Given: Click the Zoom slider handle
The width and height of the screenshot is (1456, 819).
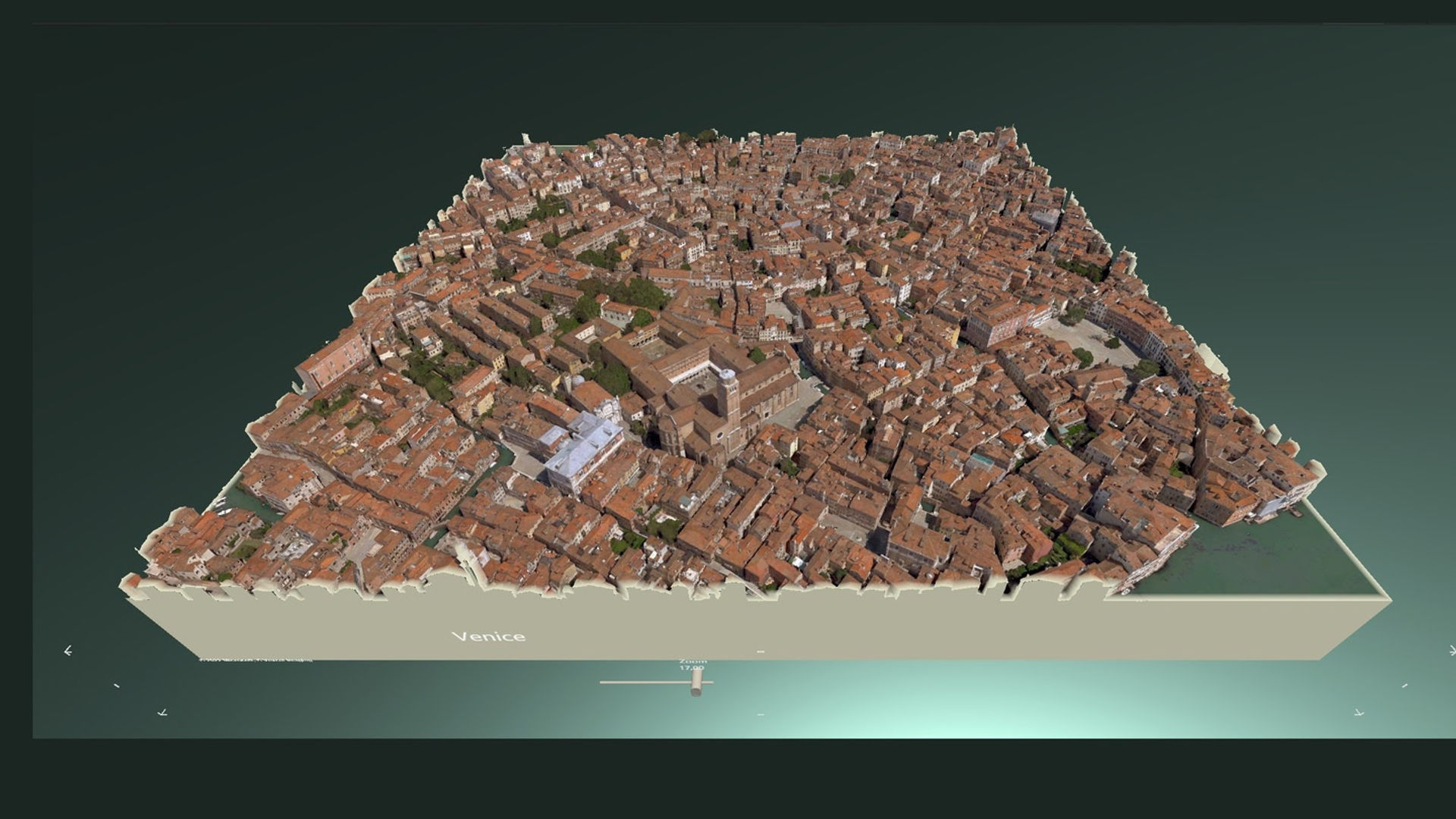Looking at the screenshot, I should (x=695, y=685).
